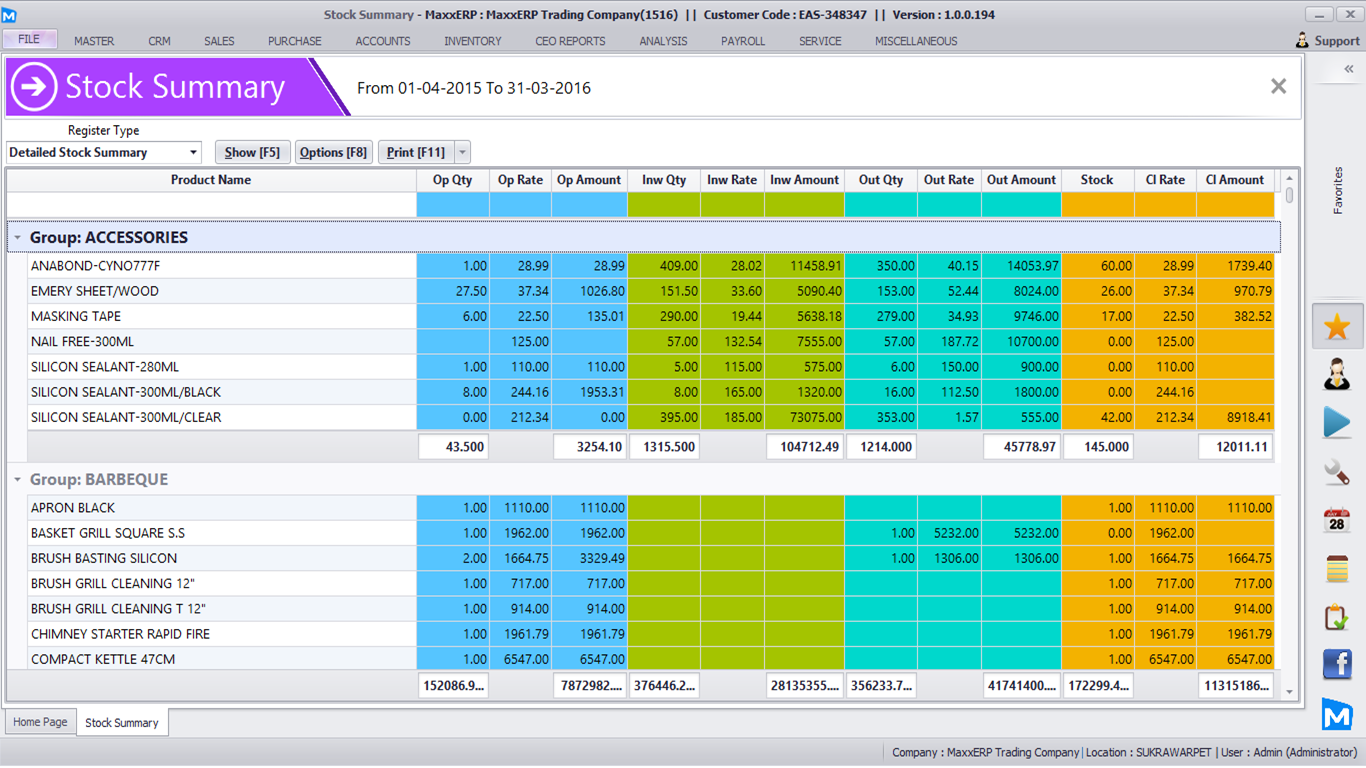1366x768 pixels.
Task: Click the star favorites icon in sidebar
Action: tap(1337, 327)
